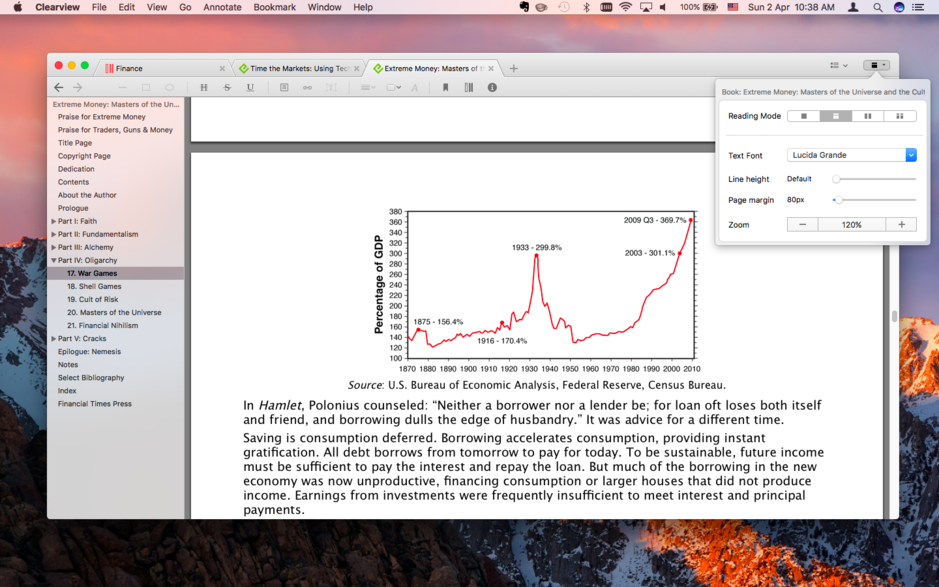The width and height of the screenshot is (939, 587).
Task: Click the Highlight text icon
Action: pos(204,87)
